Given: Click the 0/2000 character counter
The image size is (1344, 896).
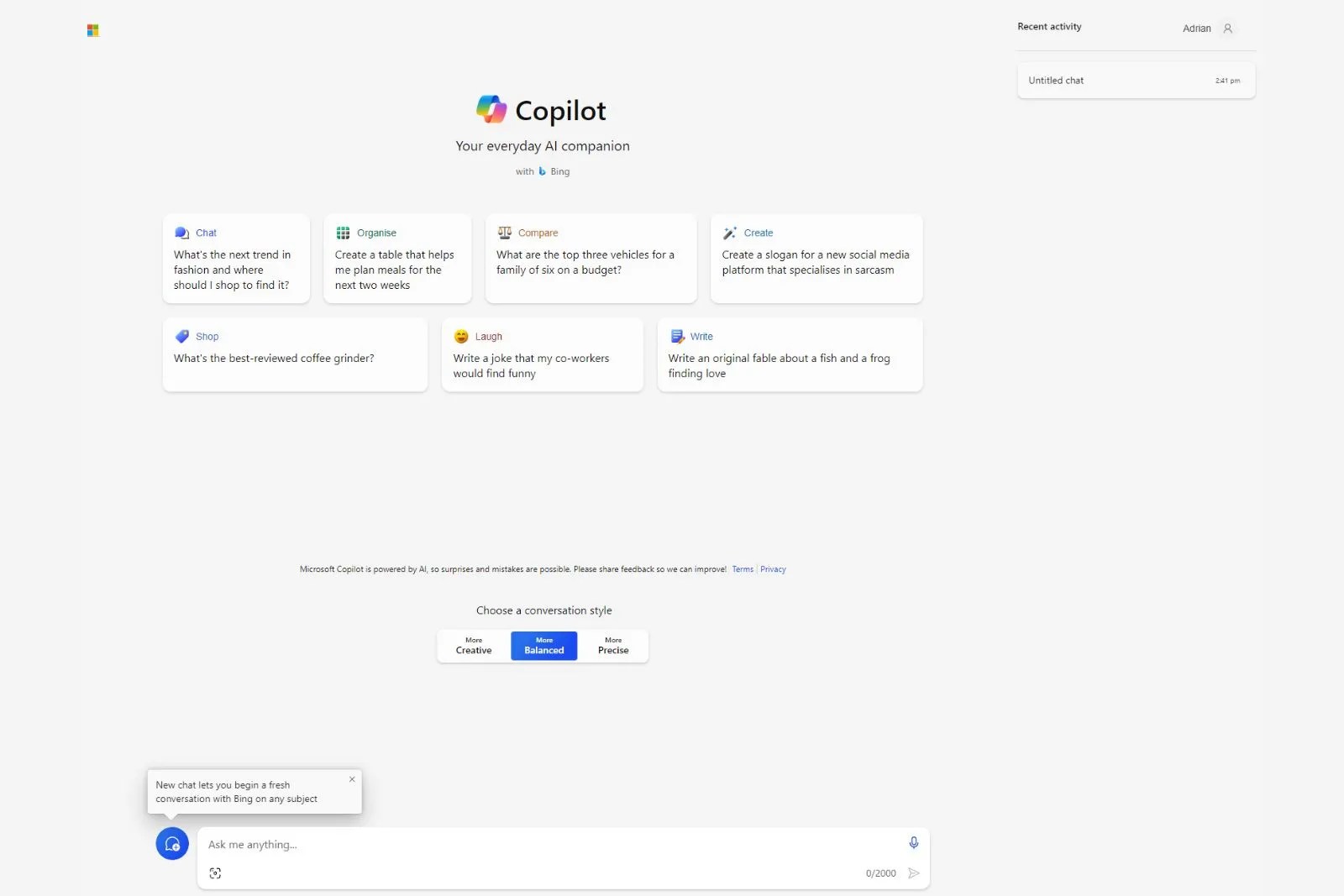Looking at the screenshot, I should pos(880,873).
